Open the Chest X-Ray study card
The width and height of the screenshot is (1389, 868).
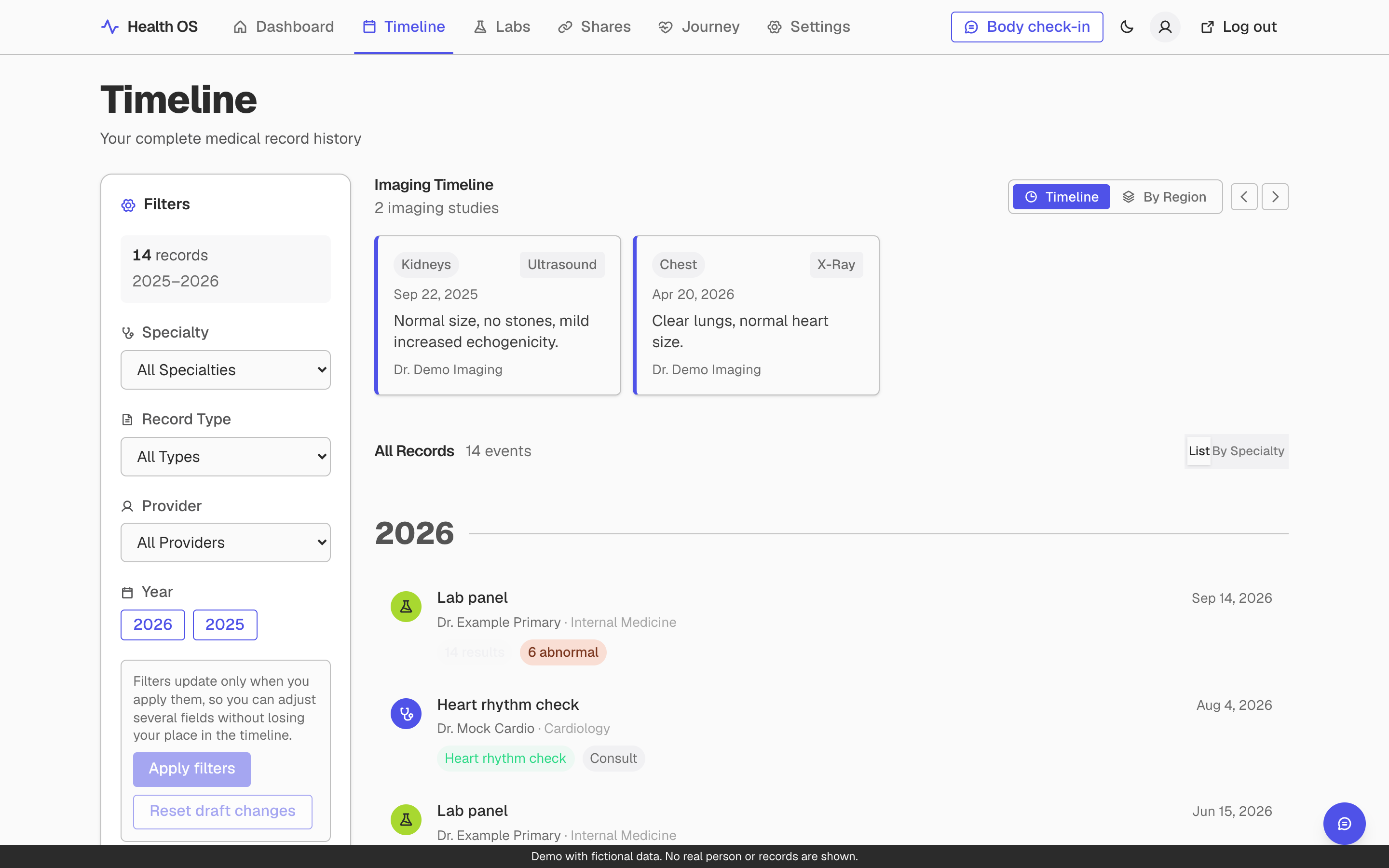pyautogui.click(x=756, y=315)
